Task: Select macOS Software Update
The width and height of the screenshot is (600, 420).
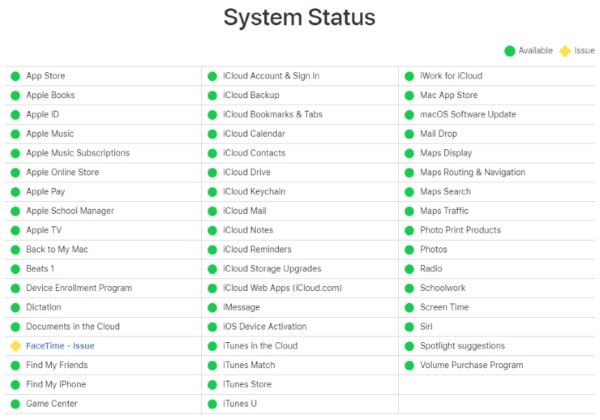Action: 468,115
